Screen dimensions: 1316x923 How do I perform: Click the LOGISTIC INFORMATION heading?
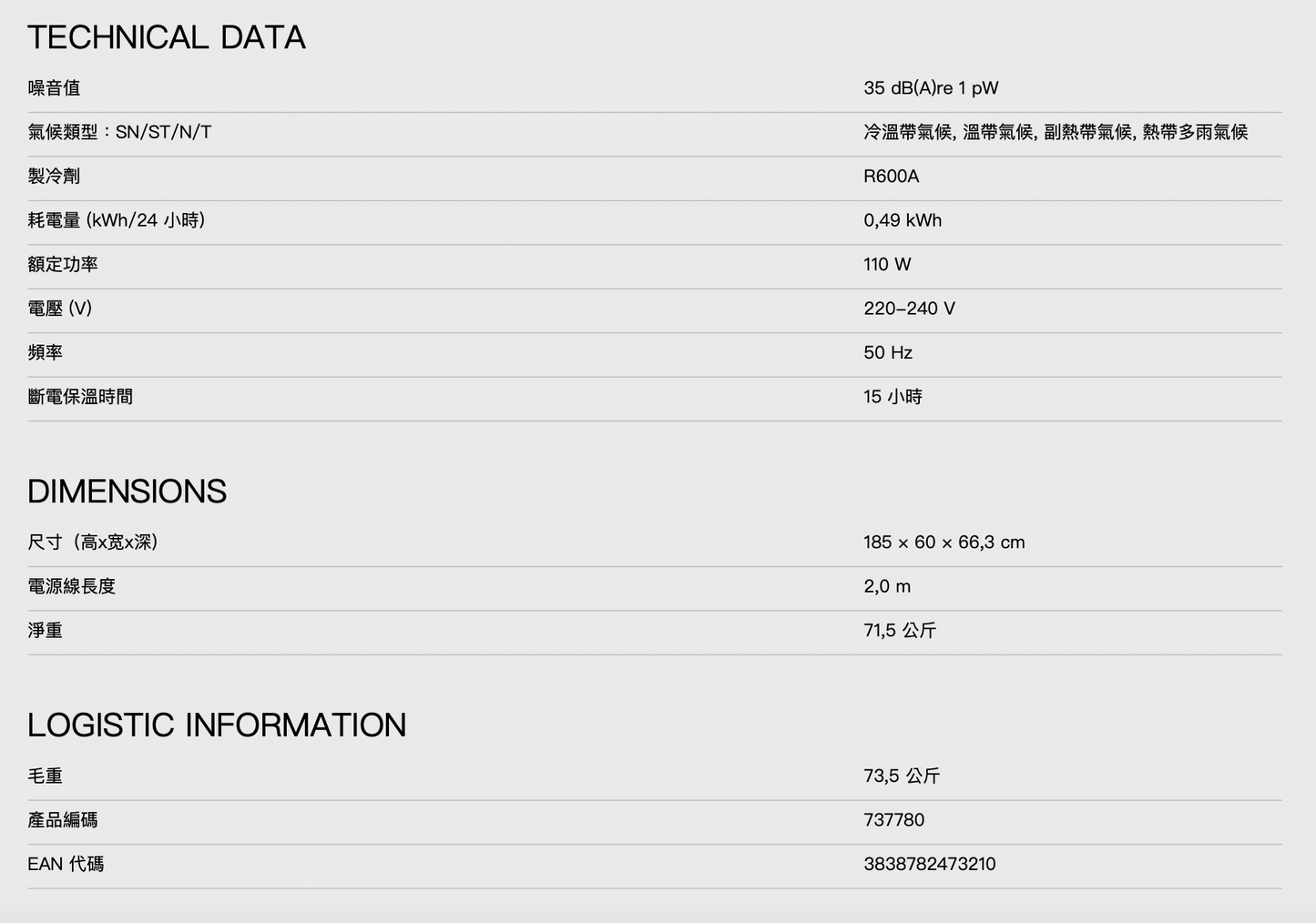[x=217, y=725]
